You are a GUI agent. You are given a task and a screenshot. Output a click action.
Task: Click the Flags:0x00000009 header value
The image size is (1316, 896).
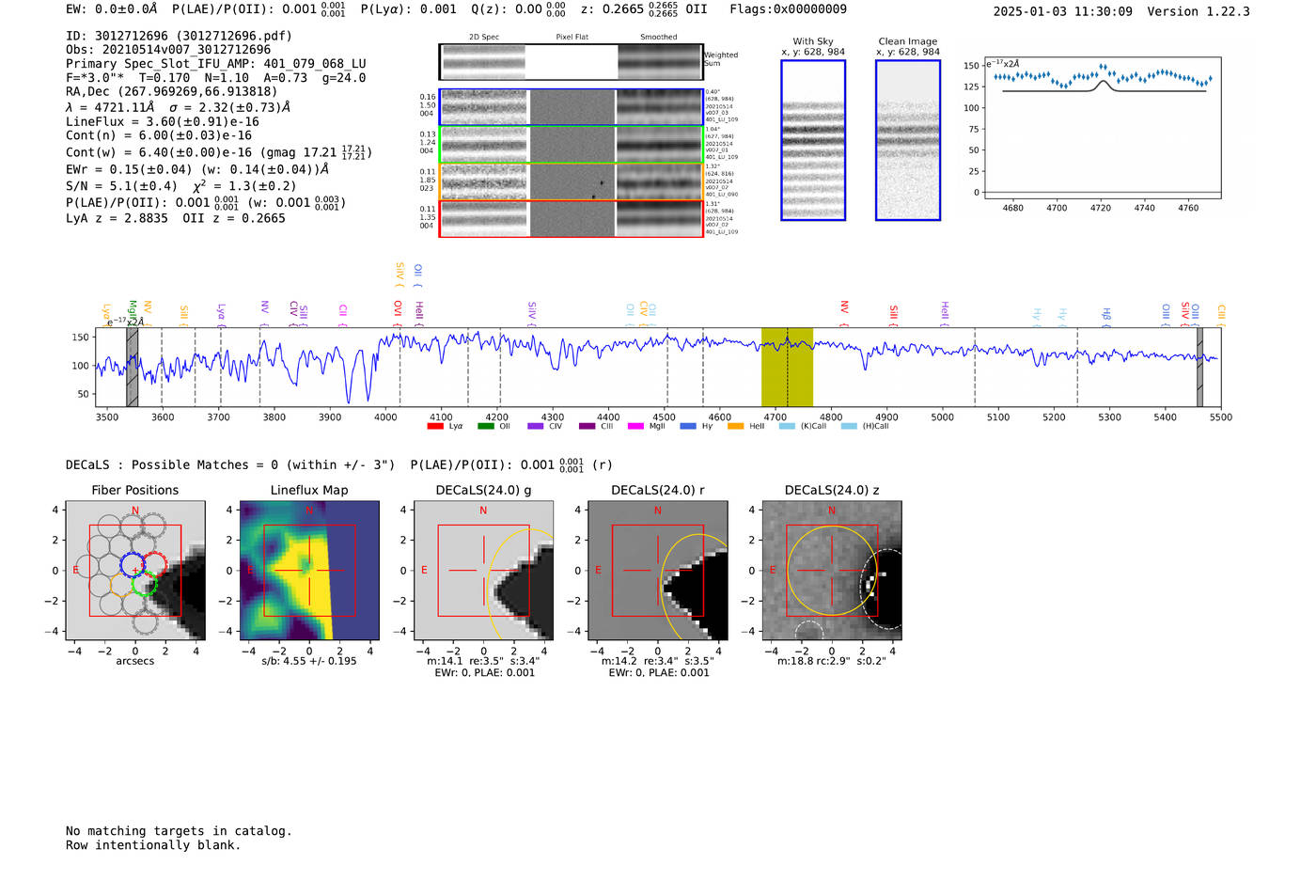click(788, 9)
